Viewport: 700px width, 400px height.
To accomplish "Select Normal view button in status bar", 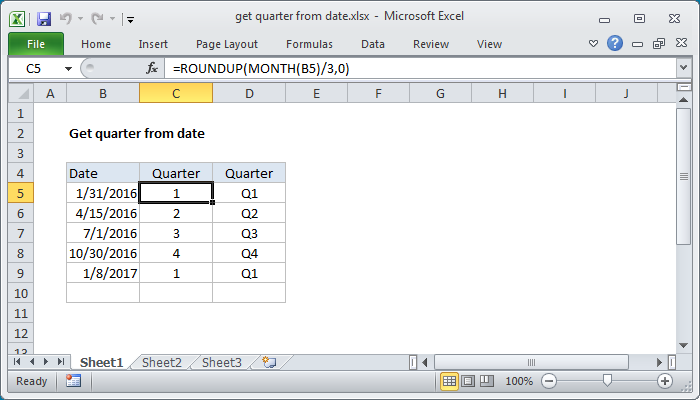I will pyautogui.click(x=450, y=381).
